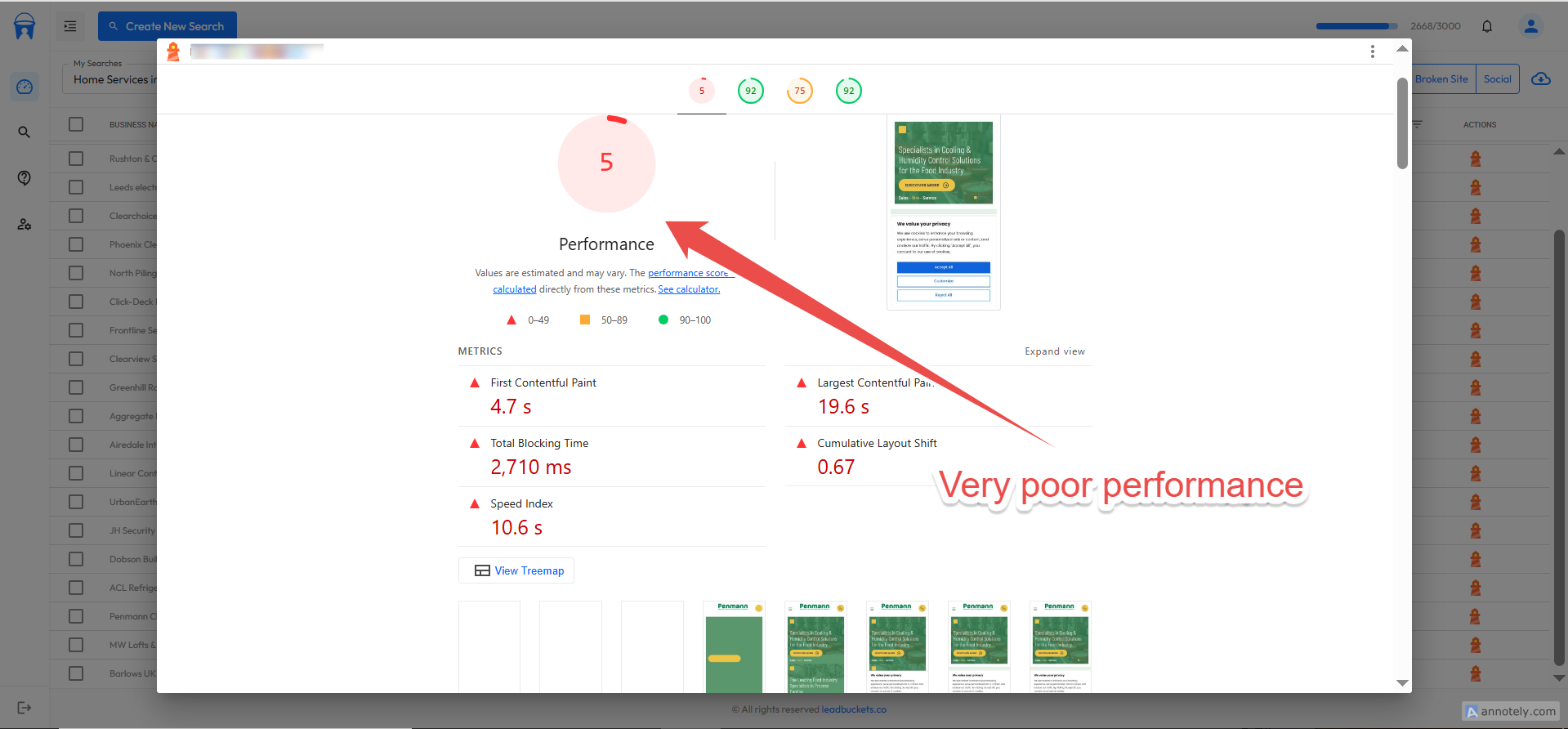Check the North Piling row checkbox
Viewport: 1568px width, 729px height.
click(76, 273)
